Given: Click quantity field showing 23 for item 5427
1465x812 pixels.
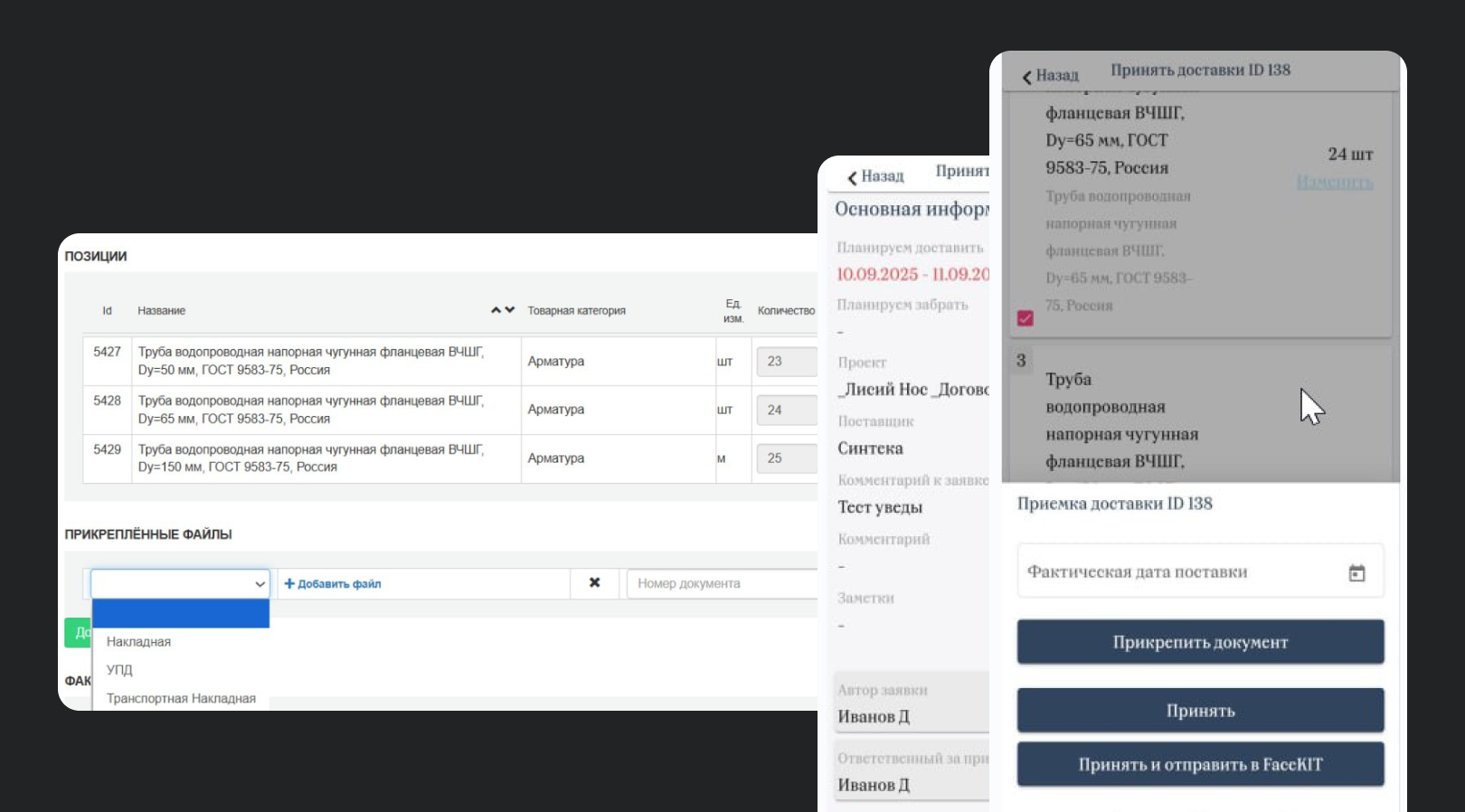Looking at the screenshot, I should tap(785, 361).
